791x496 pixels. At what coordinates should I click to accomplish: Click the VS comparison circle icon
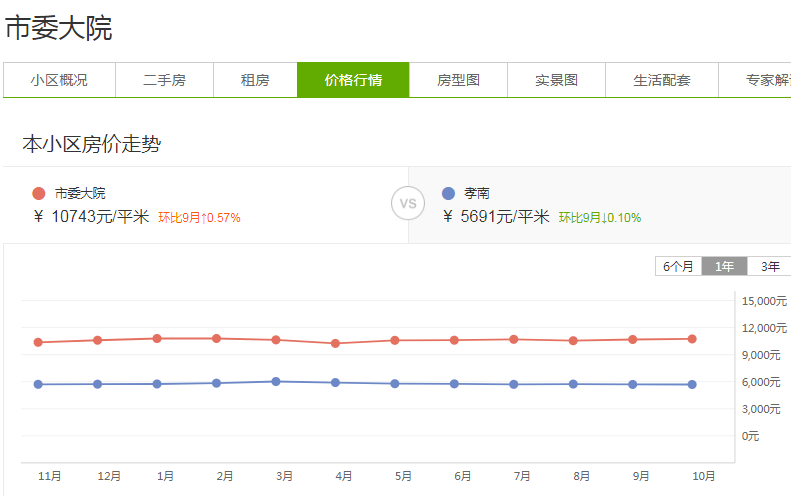coord(408,204)
